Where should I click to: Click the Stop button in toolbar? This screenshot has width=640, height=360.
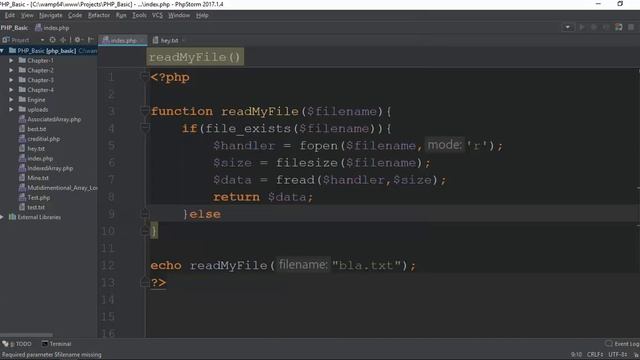click(x=631, y=27)
